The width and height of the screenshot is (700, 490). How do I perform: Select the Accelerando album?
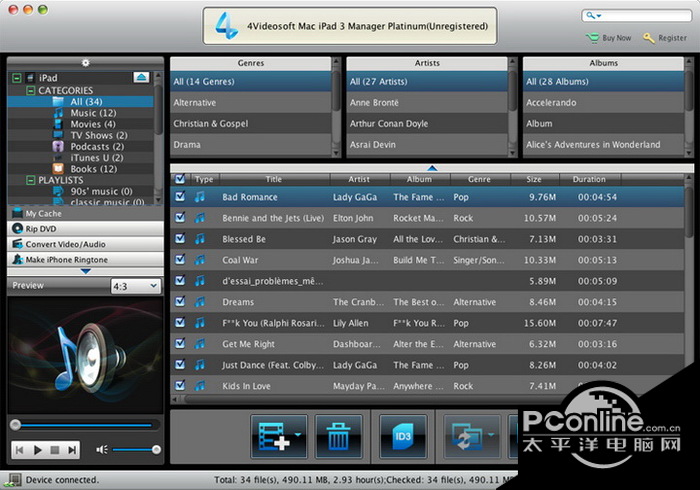(x=604, y=103)
